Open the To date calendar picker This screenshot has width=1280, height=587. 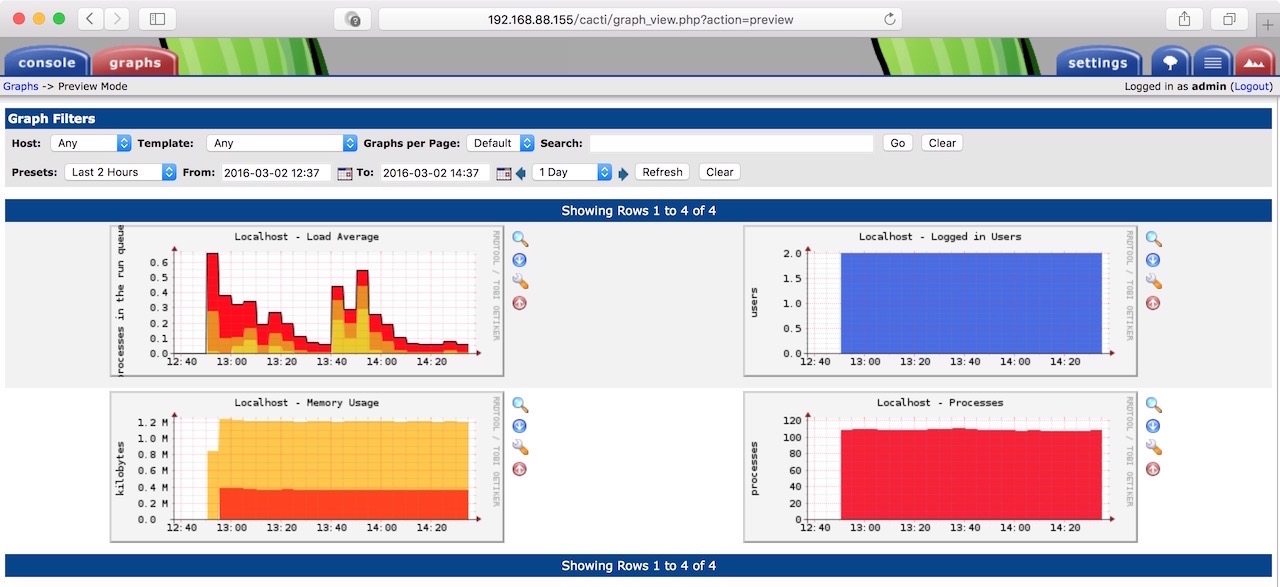point(504,172)
